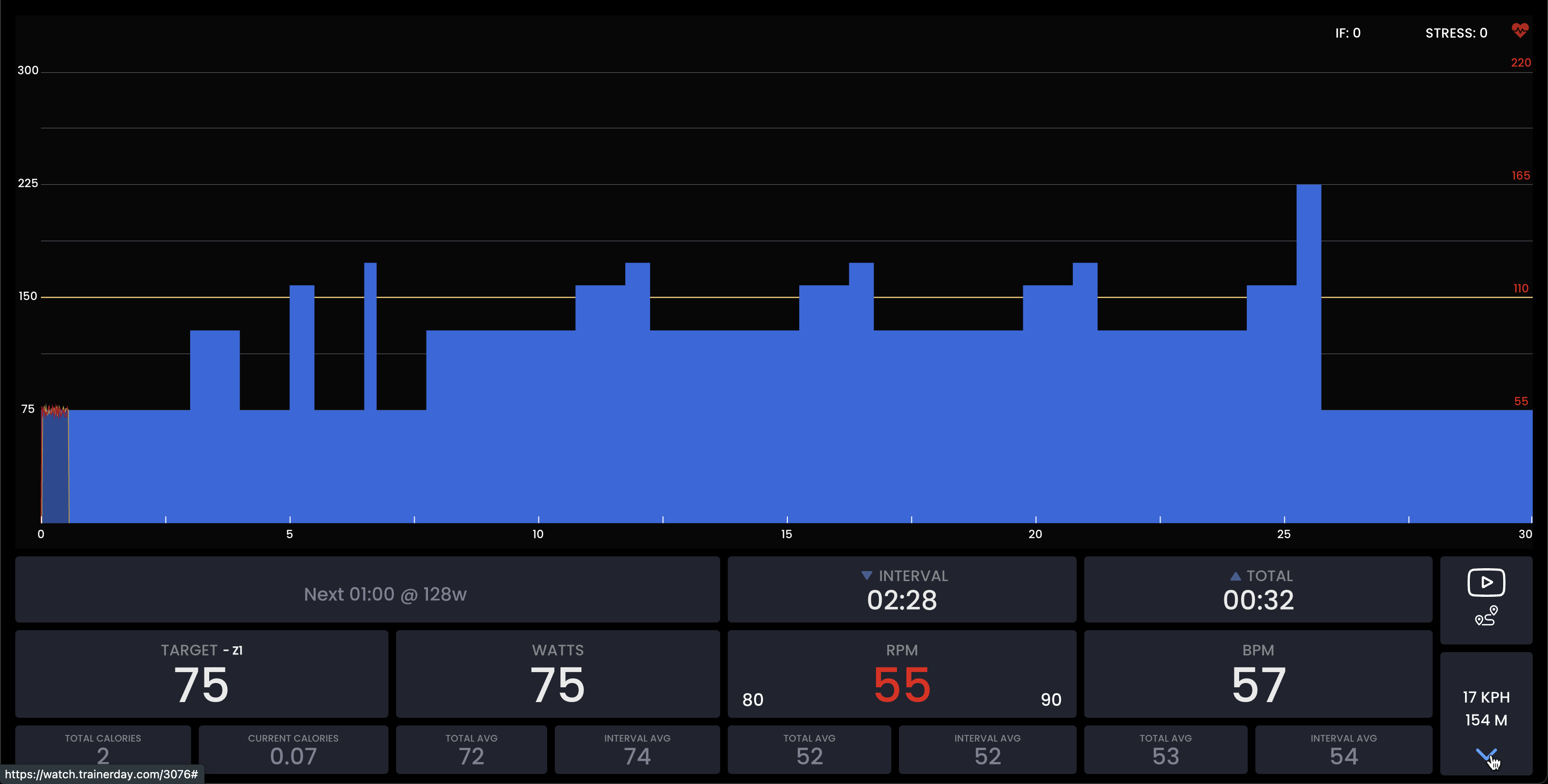Click BPM TOTAL AVG 53 tile

pos(1165,750)
